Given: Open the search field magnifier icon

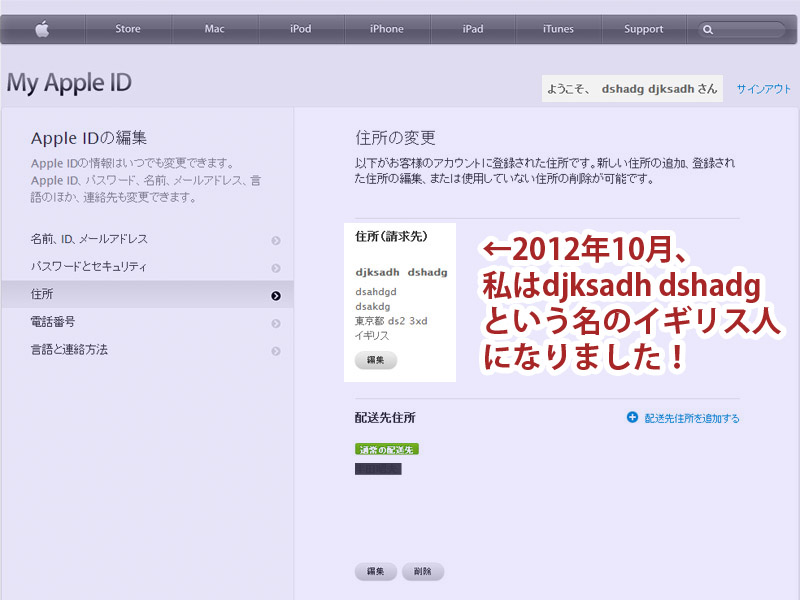Looking at the screenshot, I should point(709,29).
